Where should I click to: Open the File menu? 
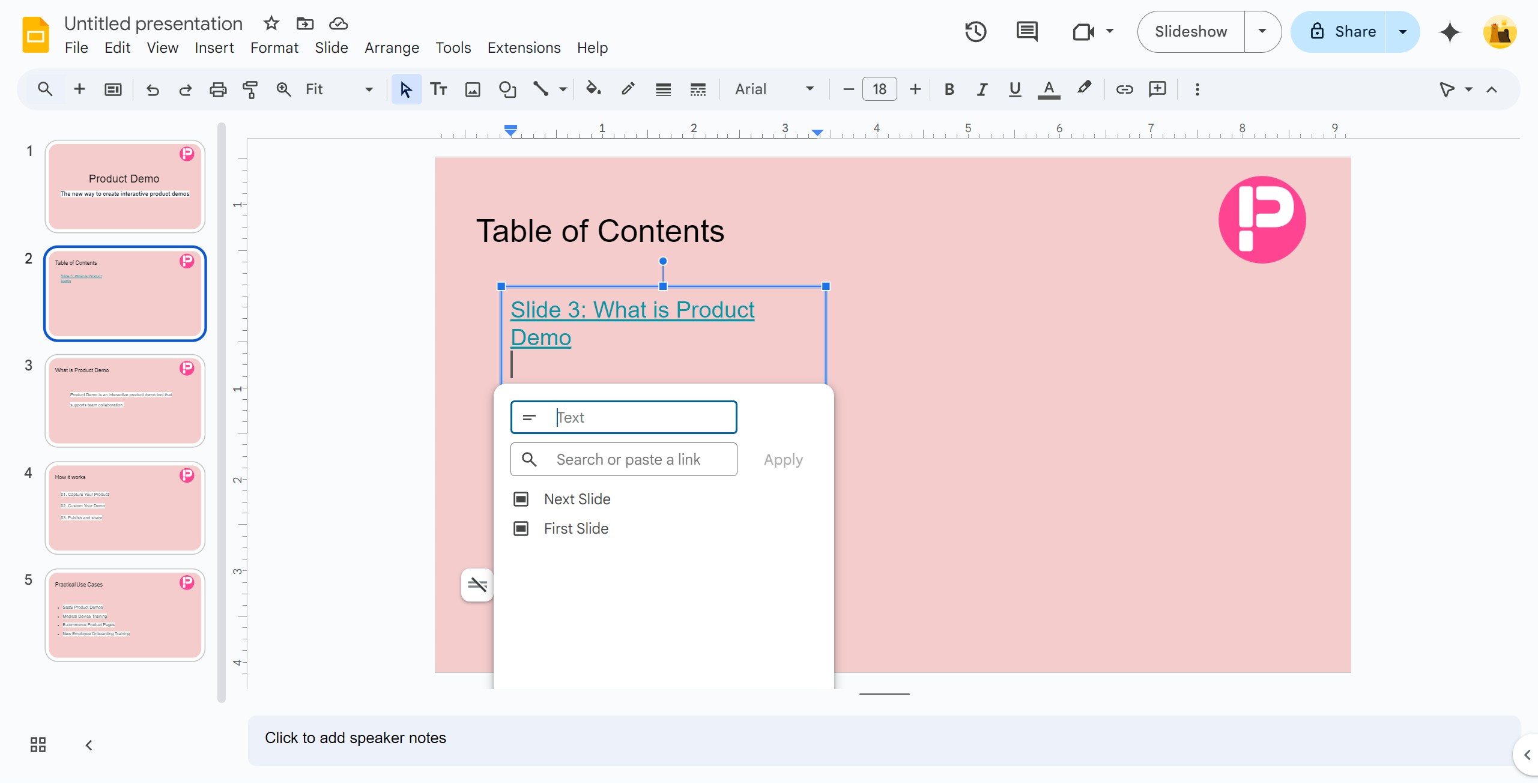[x=76, y=47]
